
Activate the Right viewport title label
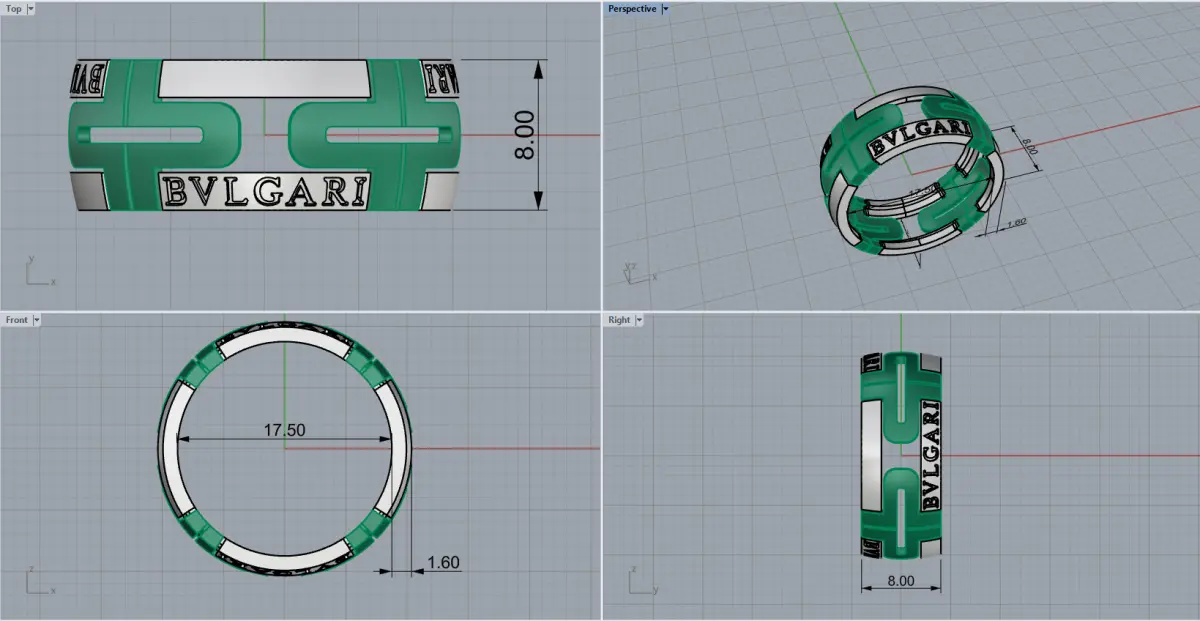pyautogui.click(x=619, y=320)
